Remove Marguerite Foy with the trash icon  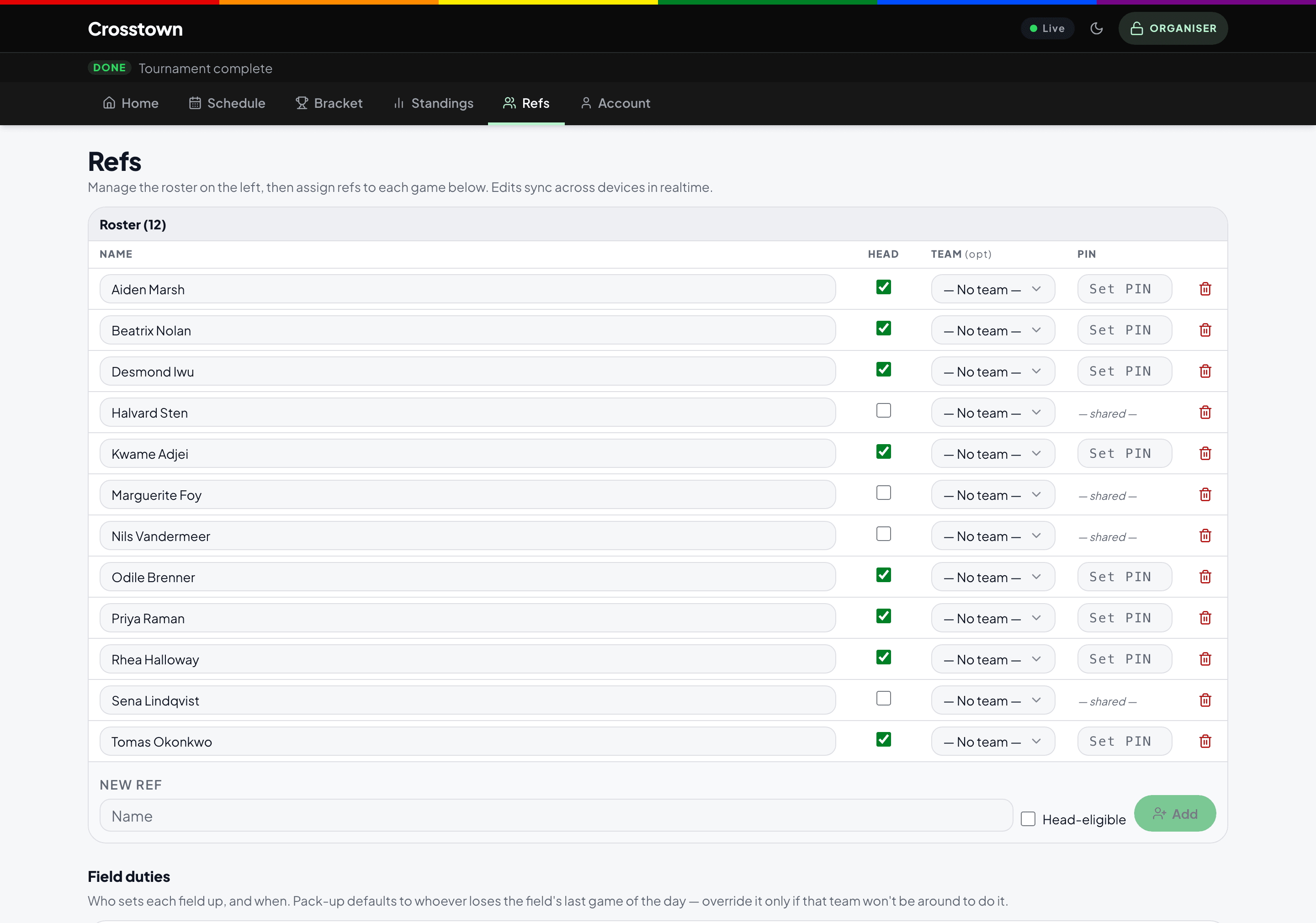point(1205,495)
